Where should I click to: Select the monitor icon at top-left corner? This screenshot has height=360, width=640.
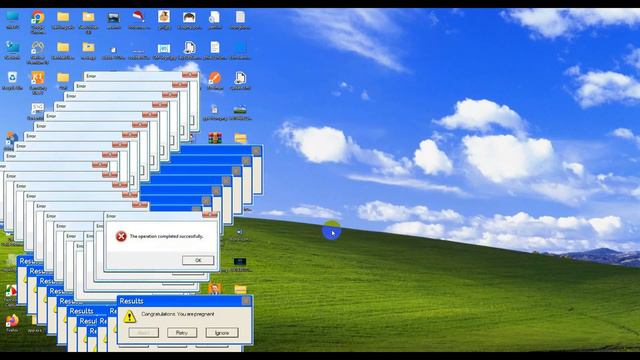[x=12, y=17]
